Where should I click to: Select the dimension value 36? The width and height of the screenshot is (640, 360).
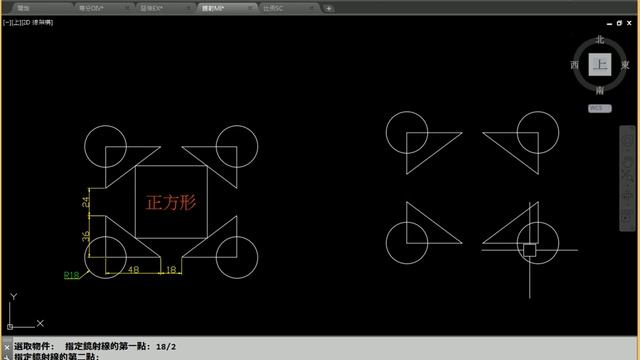tap(85, 236)
